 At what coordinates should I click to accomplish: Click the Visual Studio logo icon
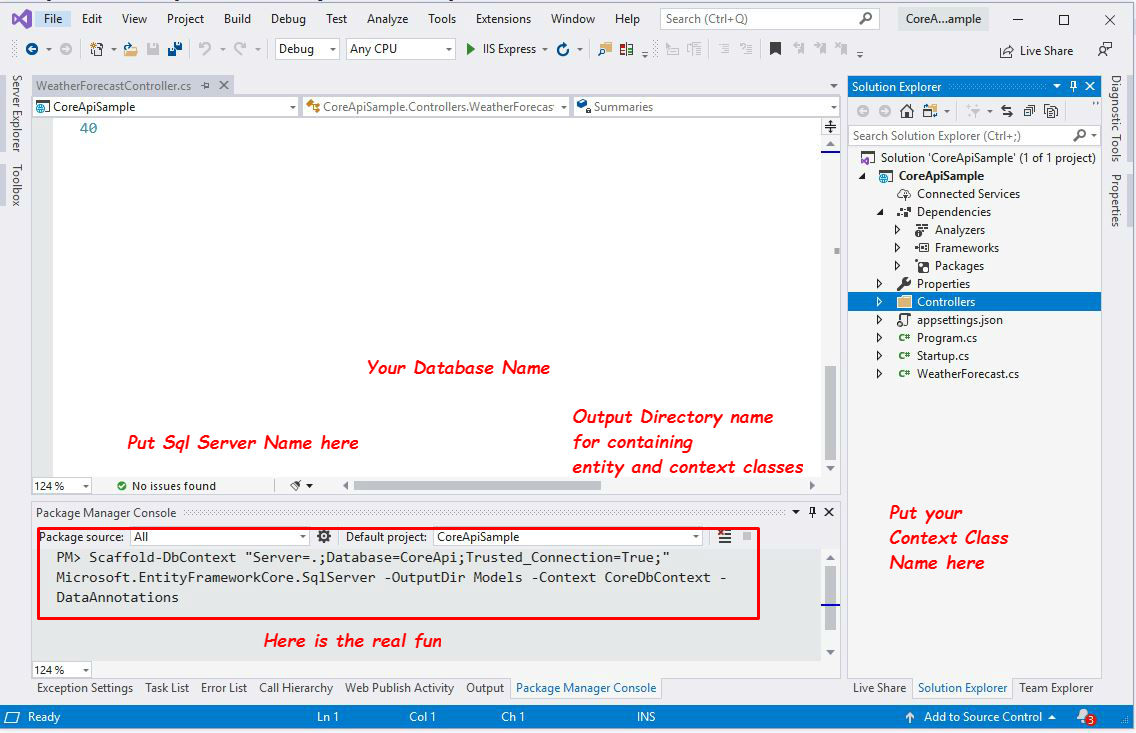tap(22, 19)
